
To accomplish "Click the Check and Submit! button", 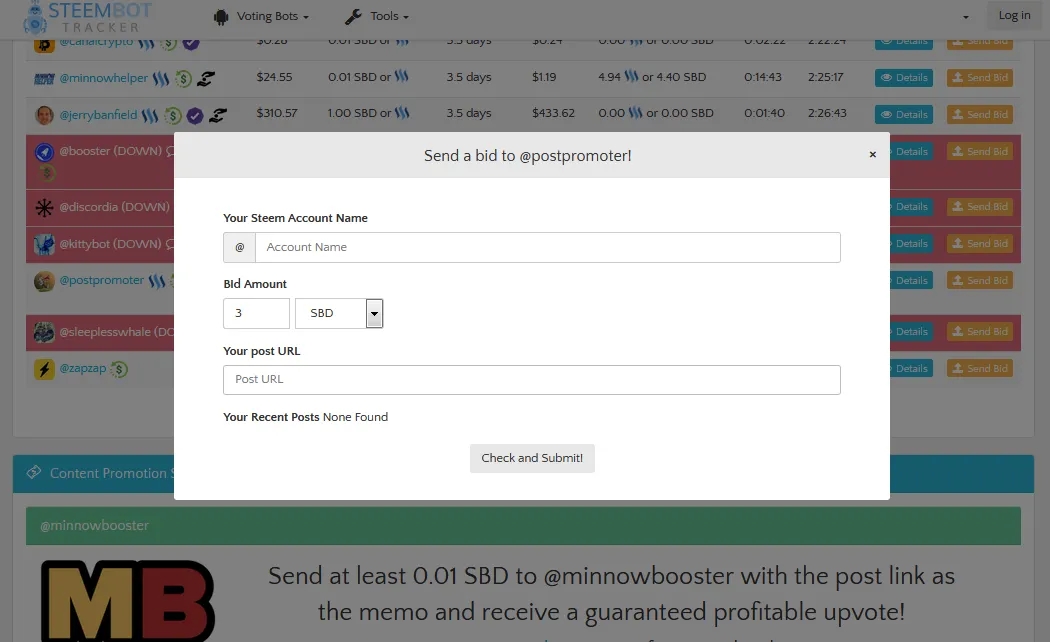I will pyautogui.click(x=532, y=458).
